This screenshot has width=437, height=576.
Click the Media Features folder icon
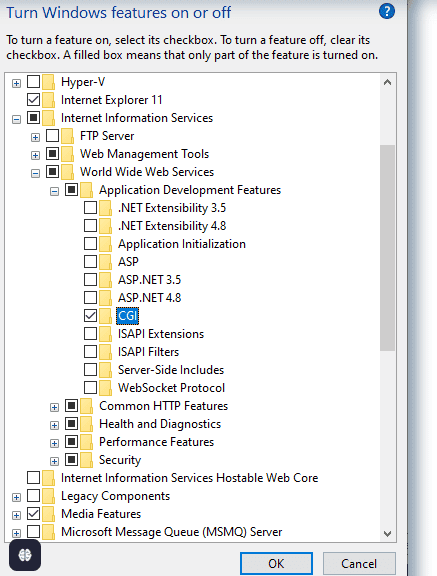pyautogui.click(x=49, y=514)
